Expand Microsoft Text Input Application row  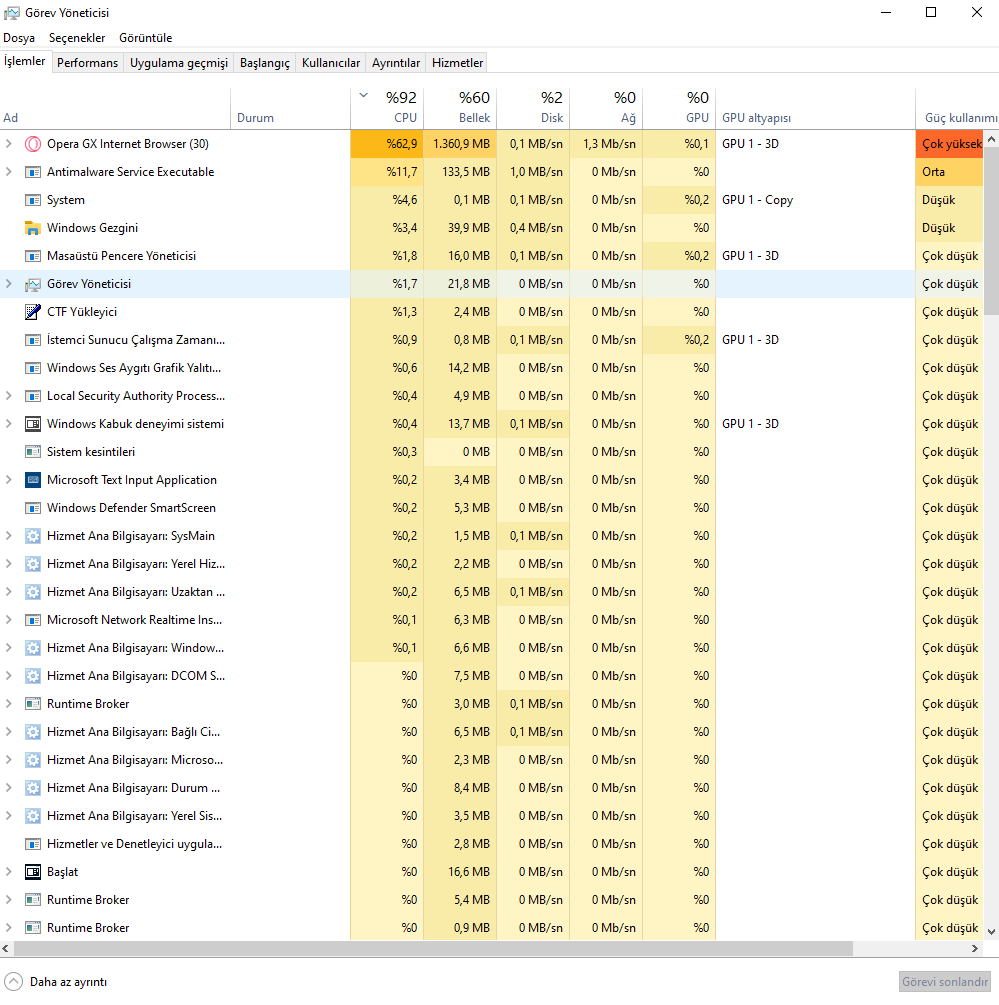tap(8, 480)
